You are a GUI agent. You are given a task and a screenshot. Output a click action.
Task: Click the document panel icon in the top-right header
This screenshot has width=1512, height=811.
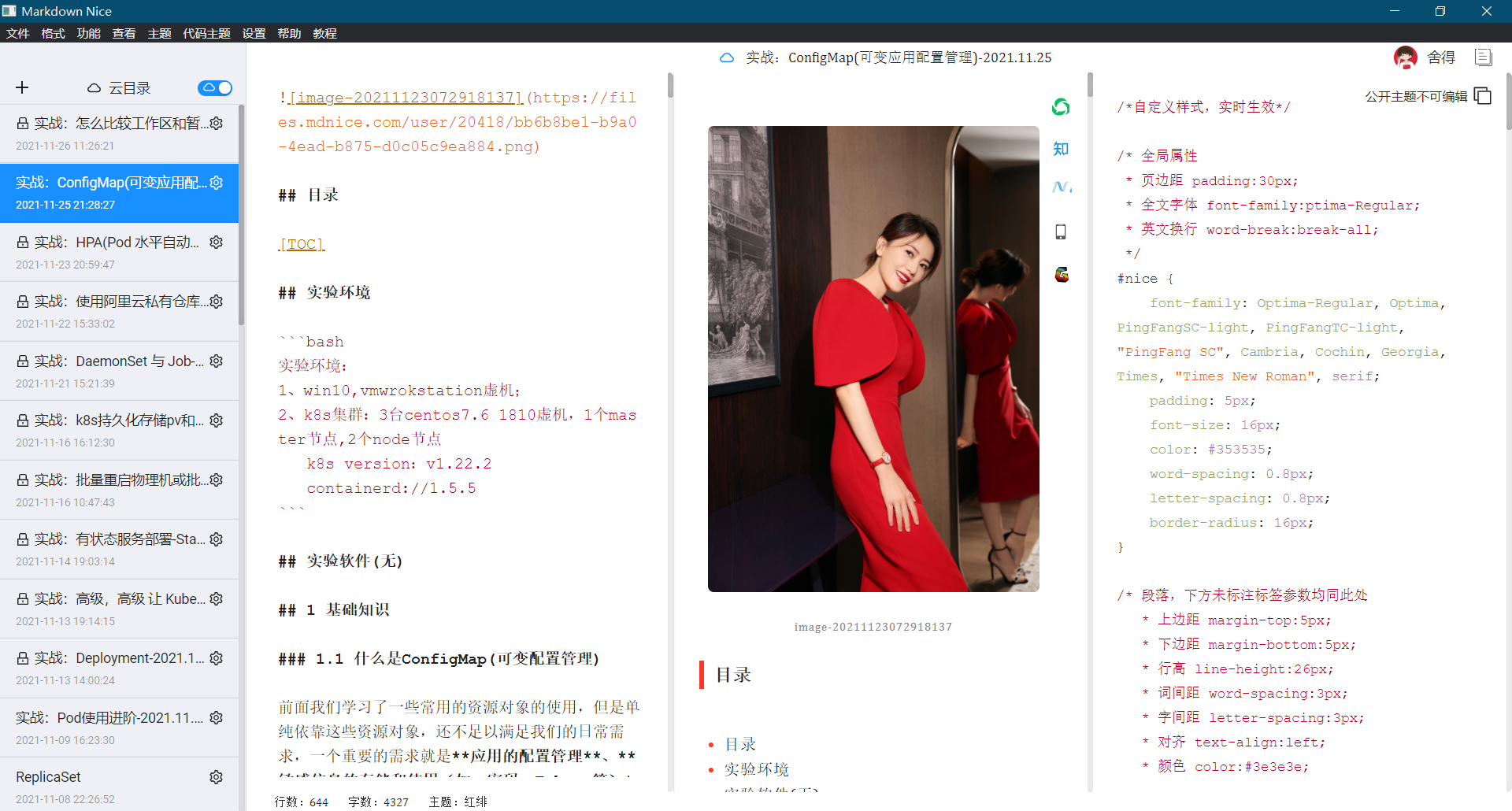pos(1484,57)
